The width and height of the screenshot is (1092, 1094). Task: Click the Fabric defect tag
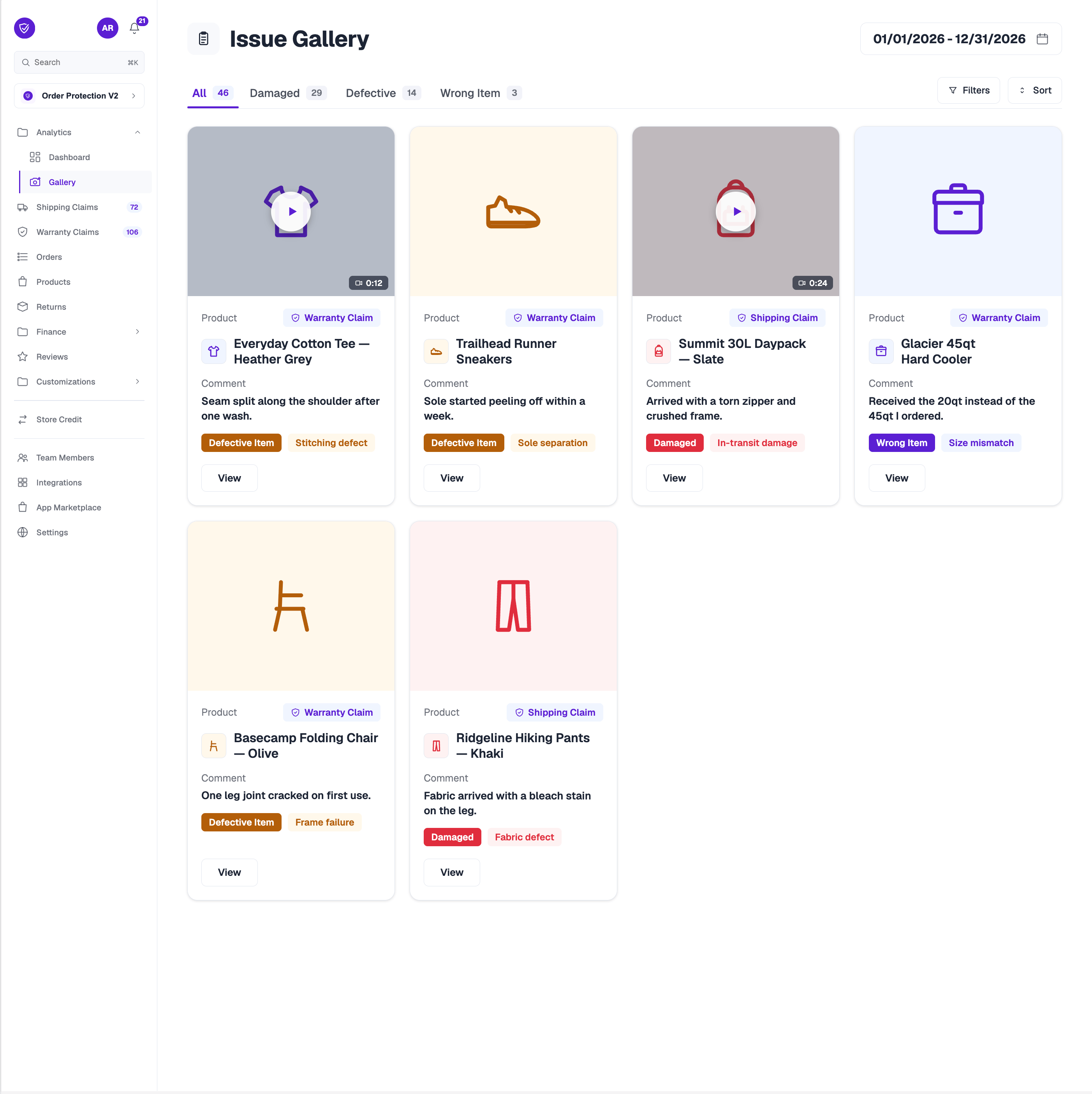524,836
